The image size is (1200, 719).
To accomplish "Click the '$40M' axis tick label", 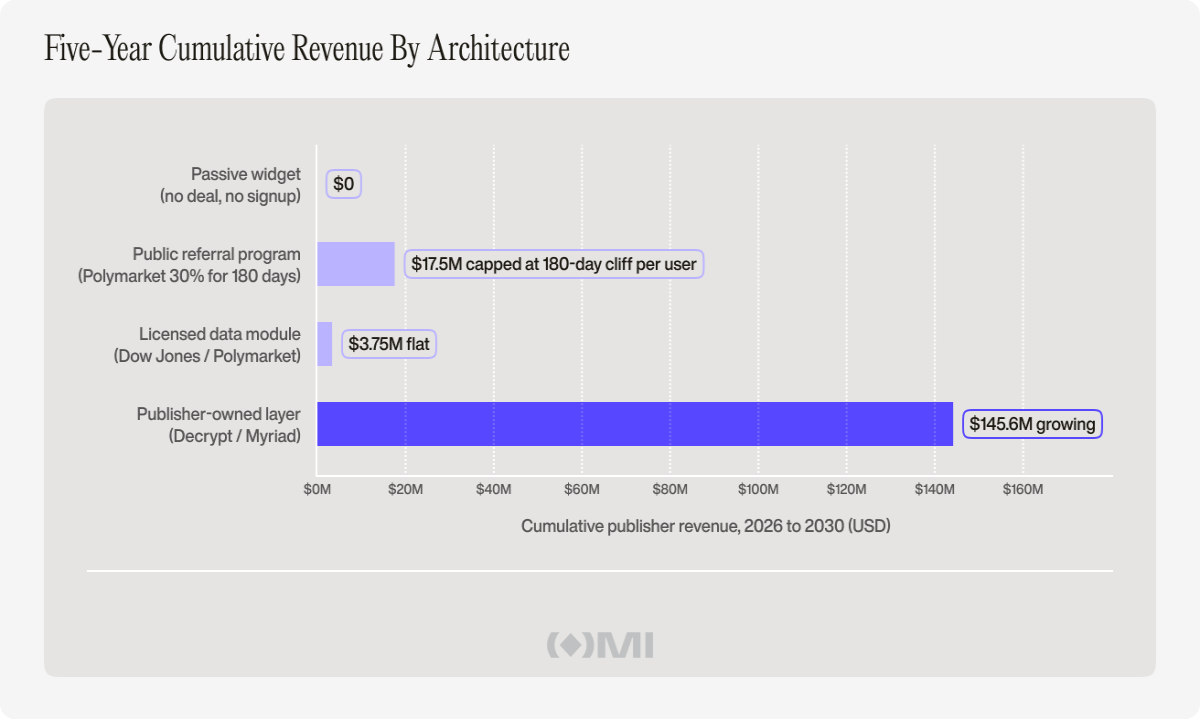I will click(493, 489).
